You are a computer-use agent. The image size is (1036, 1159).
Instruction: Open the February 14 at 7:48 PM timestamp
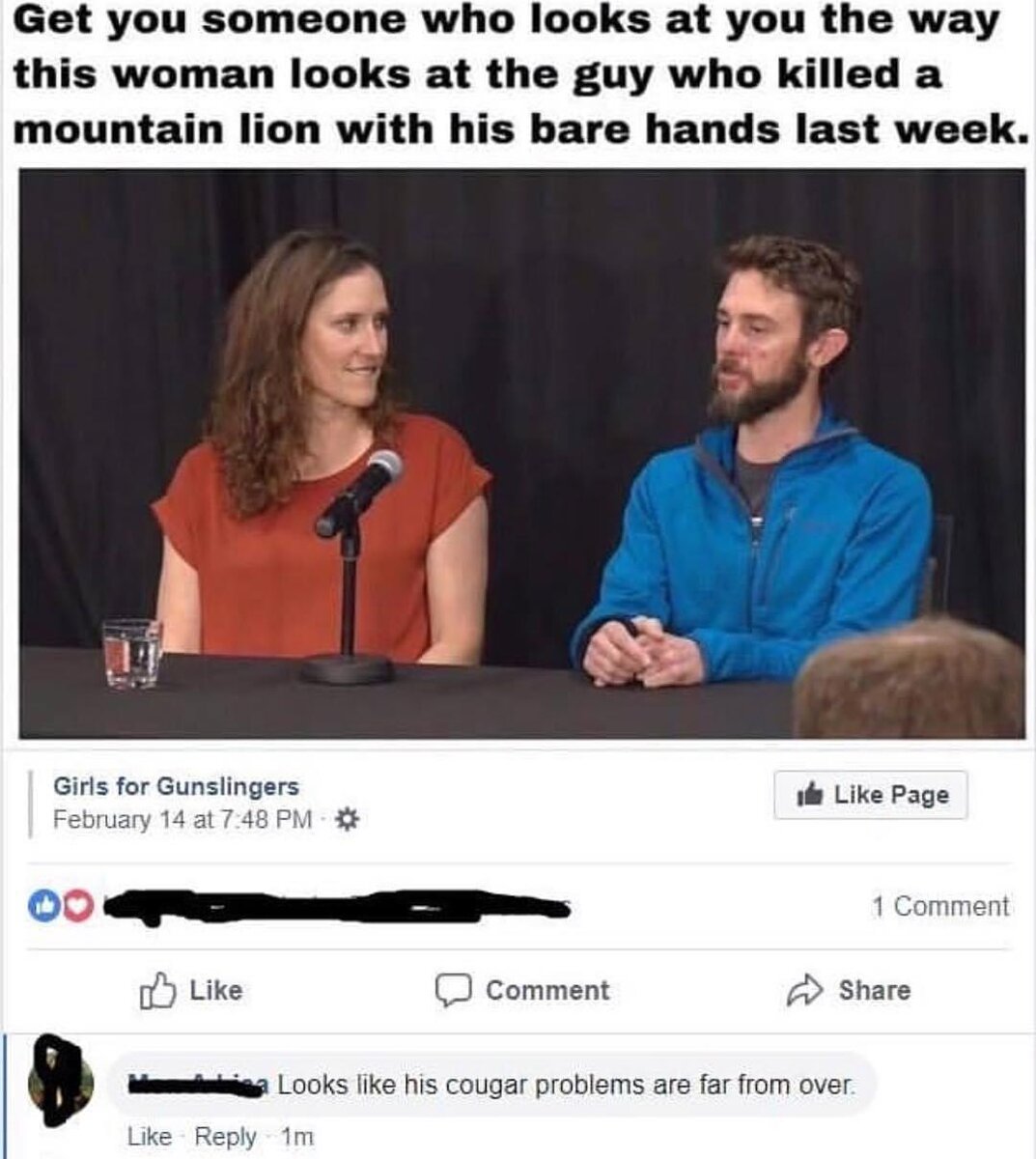coord(182,820)
